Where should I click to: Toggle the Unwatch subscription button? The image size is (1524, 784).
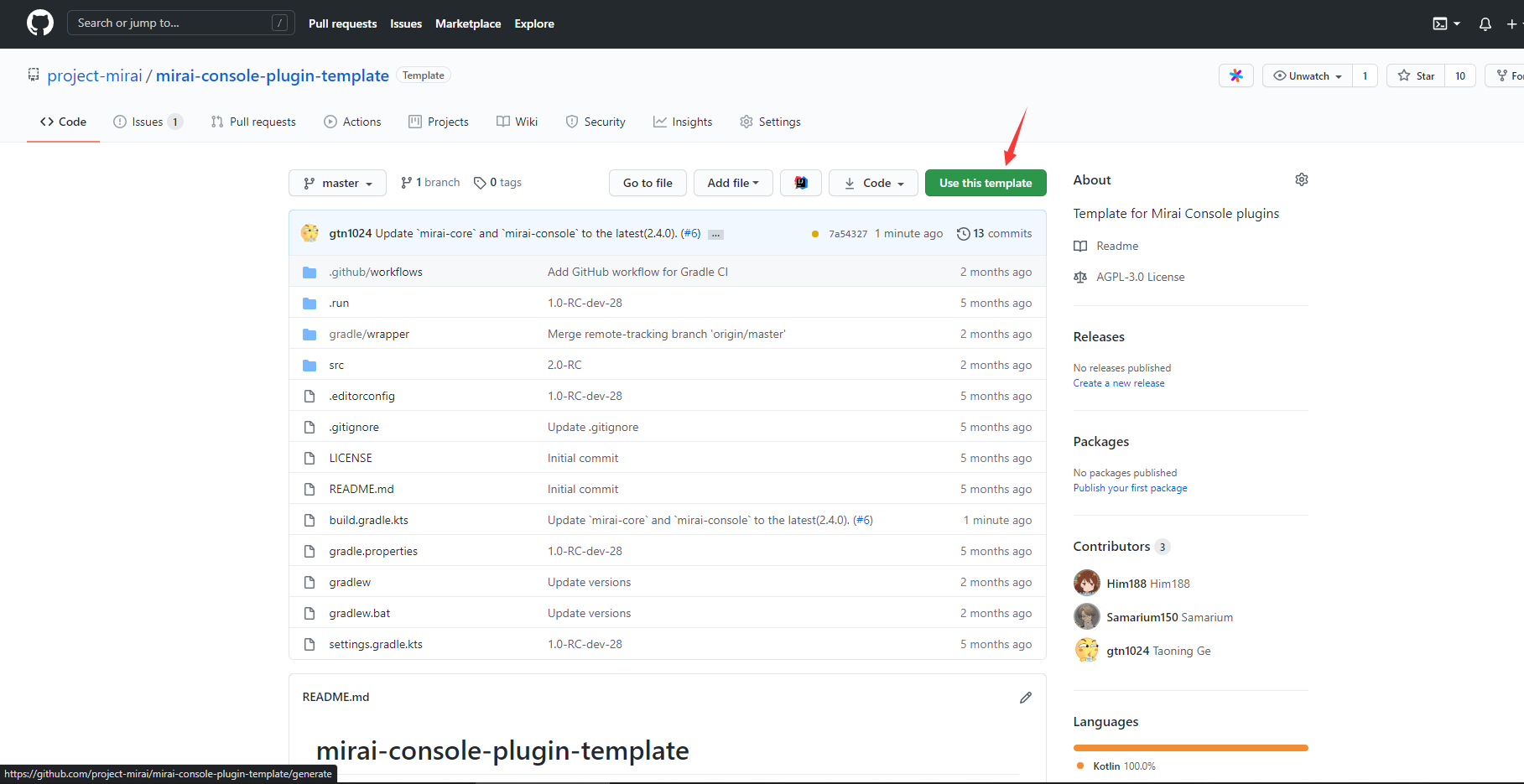(1307, 75)
